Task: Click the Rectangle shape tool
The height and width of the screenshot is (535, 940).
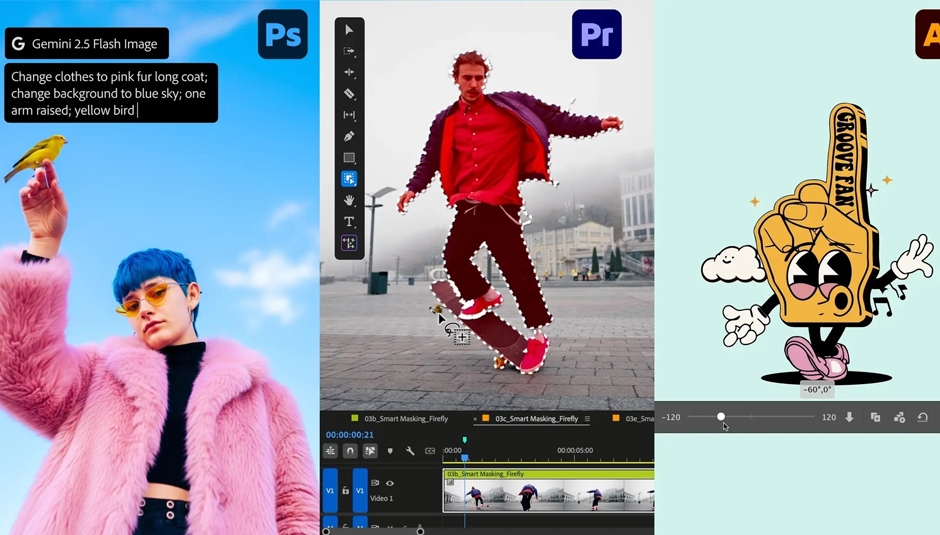Action: [x=349, y=158]
